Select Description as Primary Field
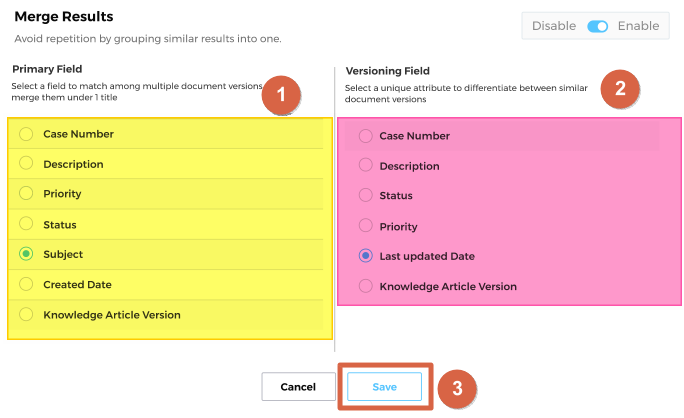Viewport: 684px width, 418px height. (x=26, y=164)
